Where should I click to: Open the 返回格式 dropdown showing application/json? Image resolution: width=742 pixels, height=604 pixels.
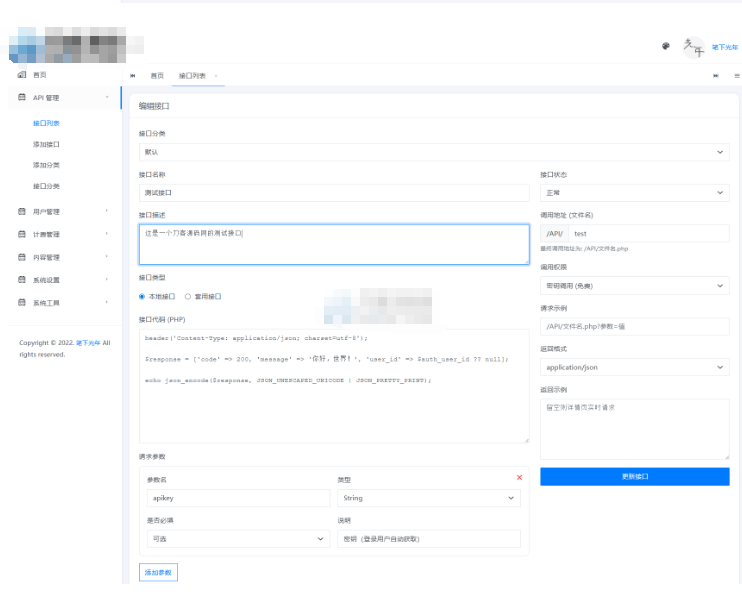[x=634, y=367]
